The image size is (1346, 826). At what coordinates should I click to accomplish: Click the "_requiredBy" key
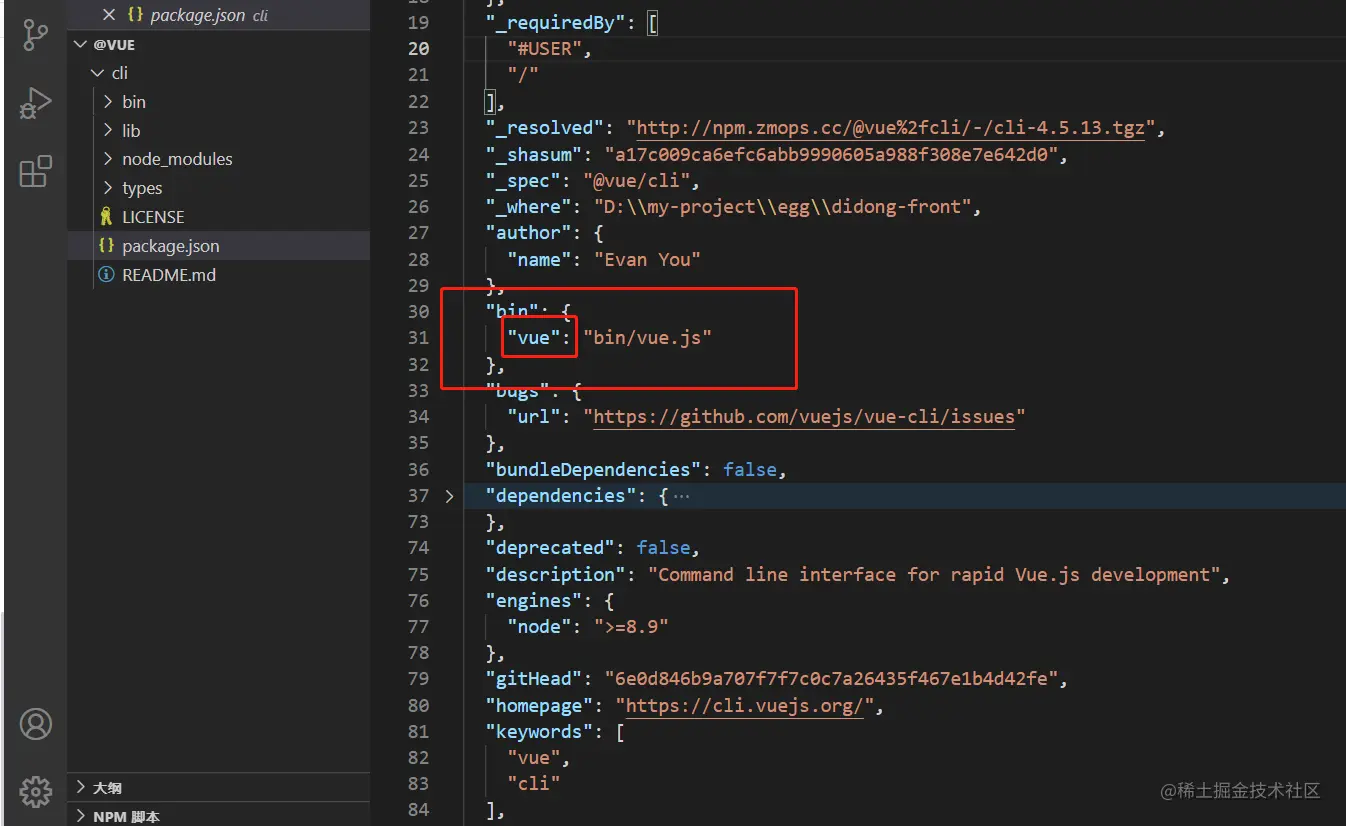tap(556, 22)
